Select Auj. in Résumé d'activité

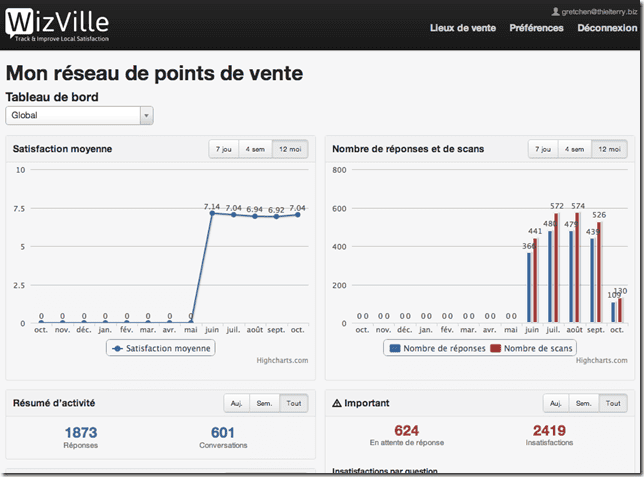[x=237, y=403]
